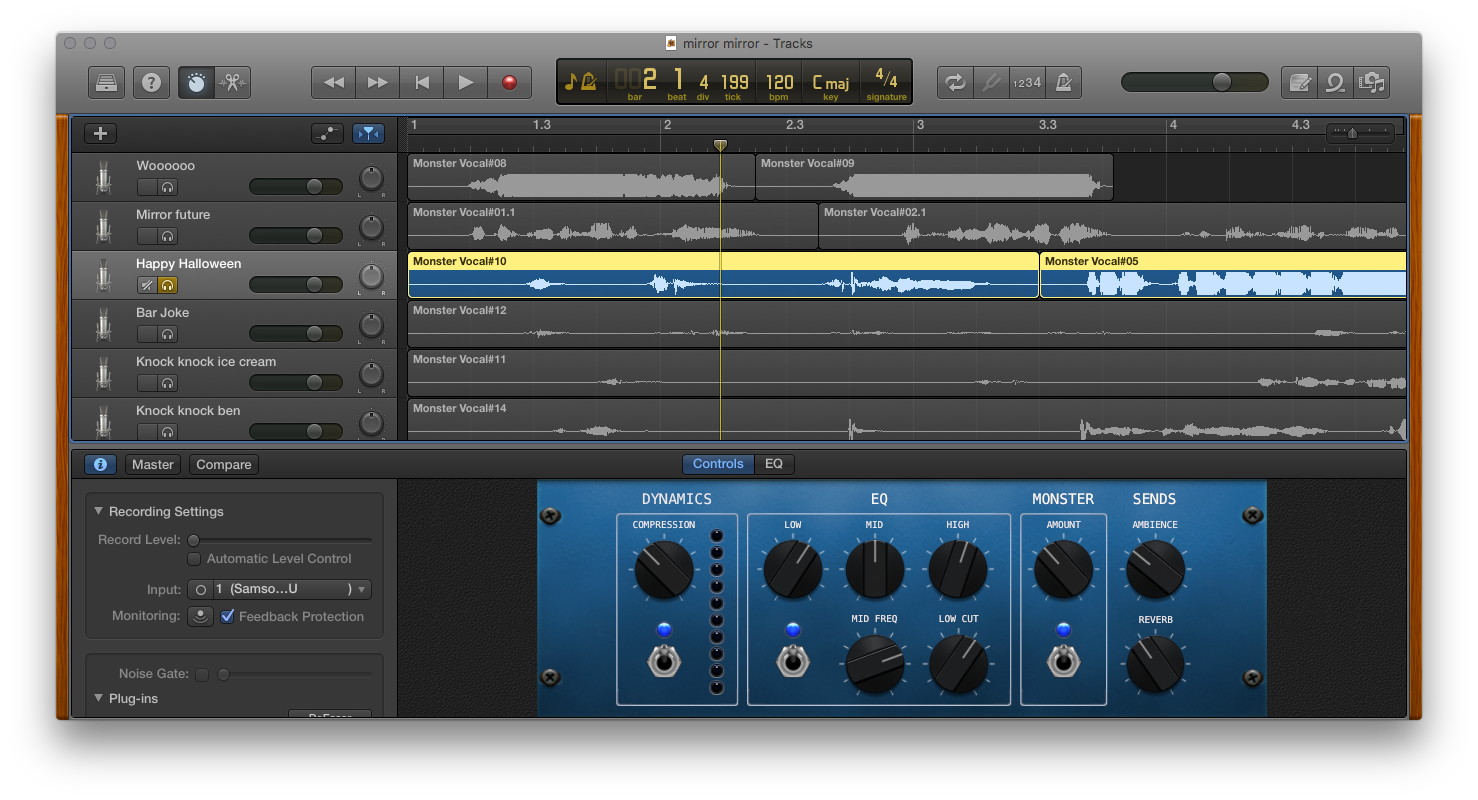Solo the Woooooo track with headphones

168,187
